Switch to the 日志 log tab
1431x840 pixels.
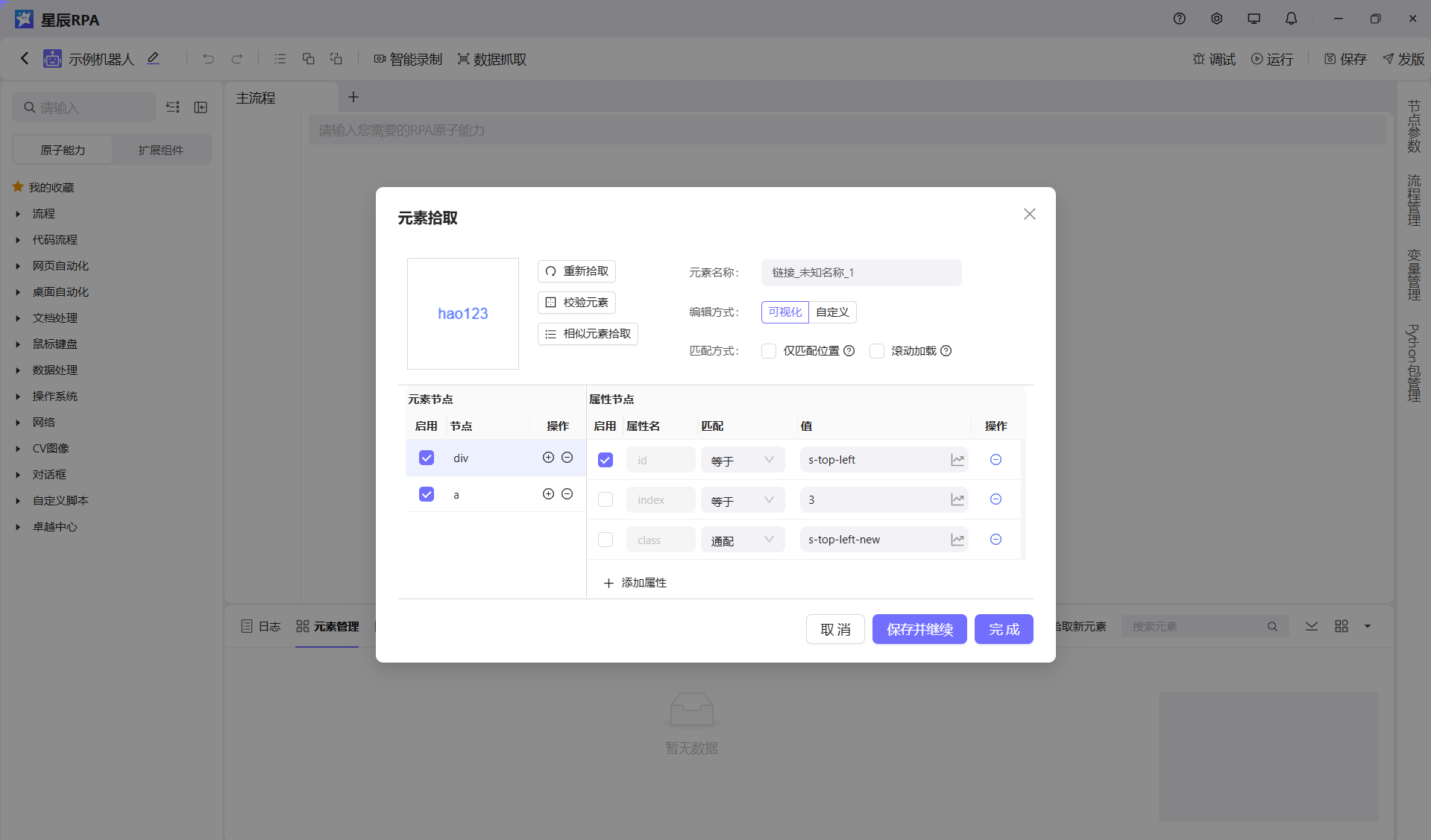261,627
